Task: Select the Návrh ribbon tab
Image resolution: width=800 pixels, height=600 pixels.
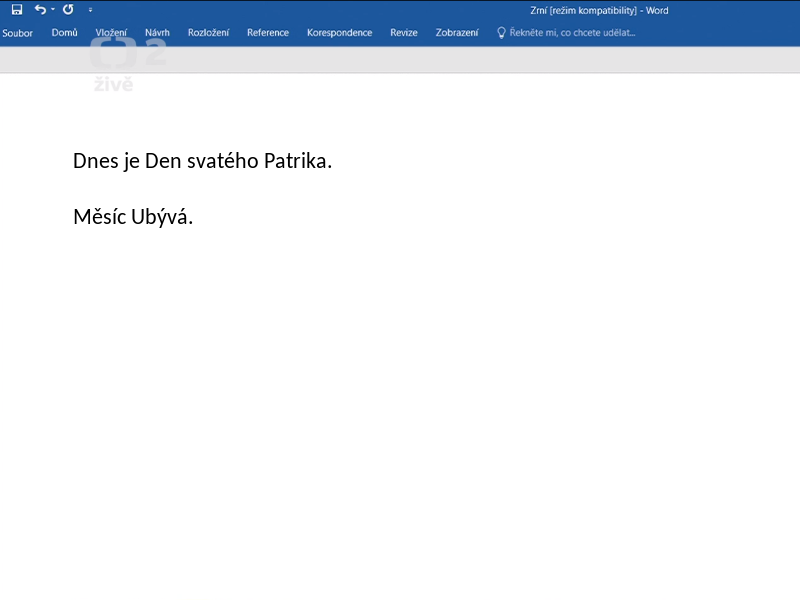Action: pos(157,33)
